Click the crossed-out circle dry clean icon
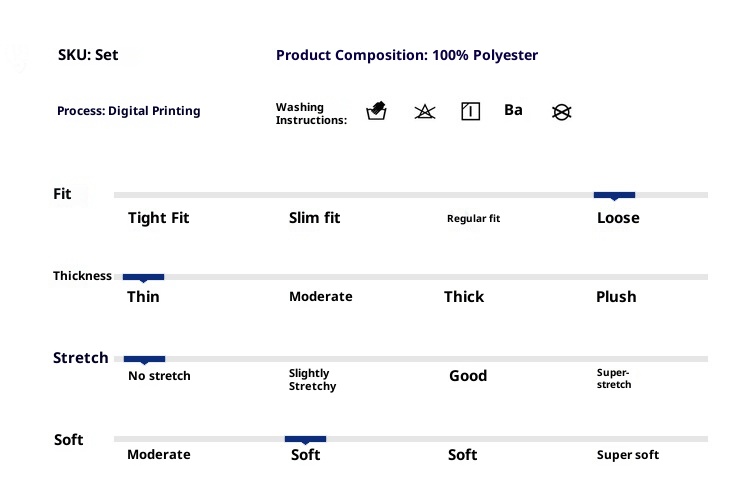The image size is (750, 477). click(x=561, y=112)
